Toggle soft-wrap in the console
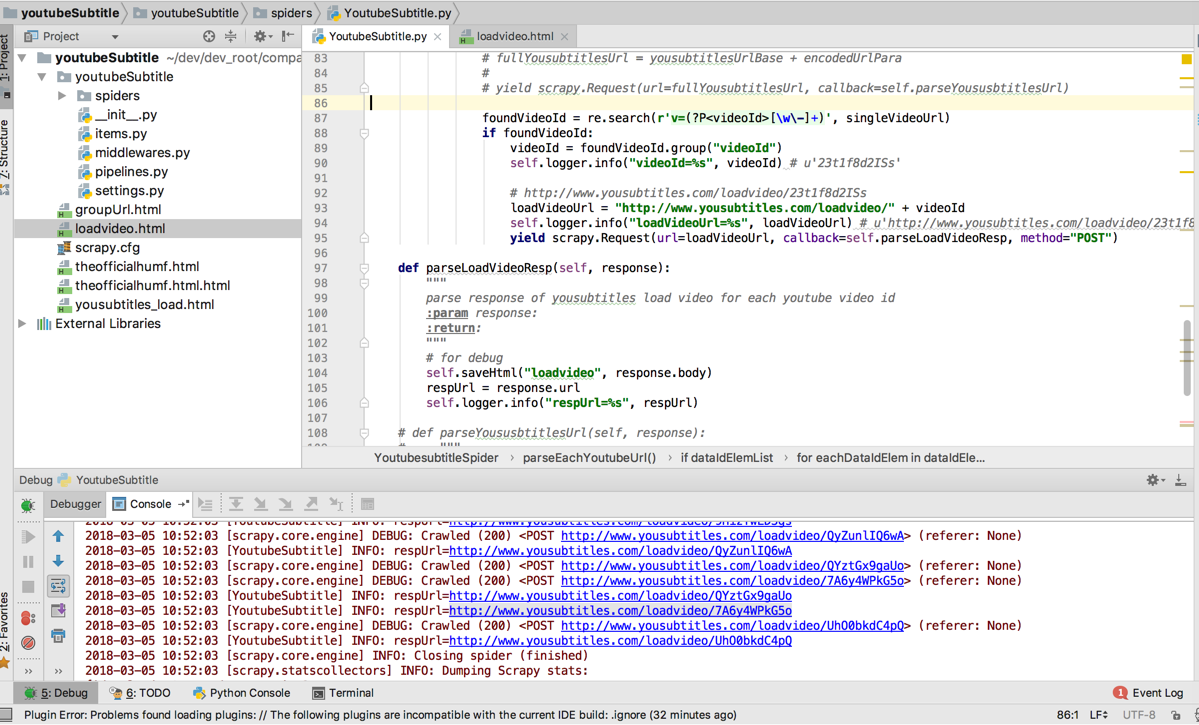 pyautogui.click(x=58, y=586)
